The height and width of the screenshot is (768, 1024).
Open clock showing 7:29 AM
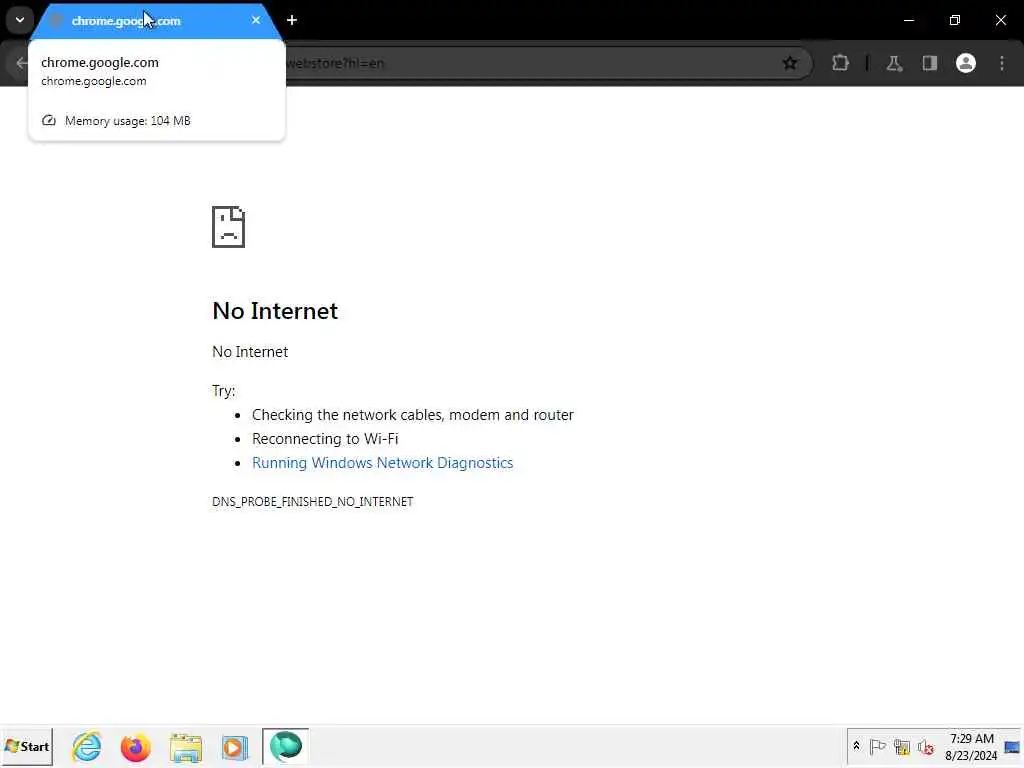(x=971, y=747)
